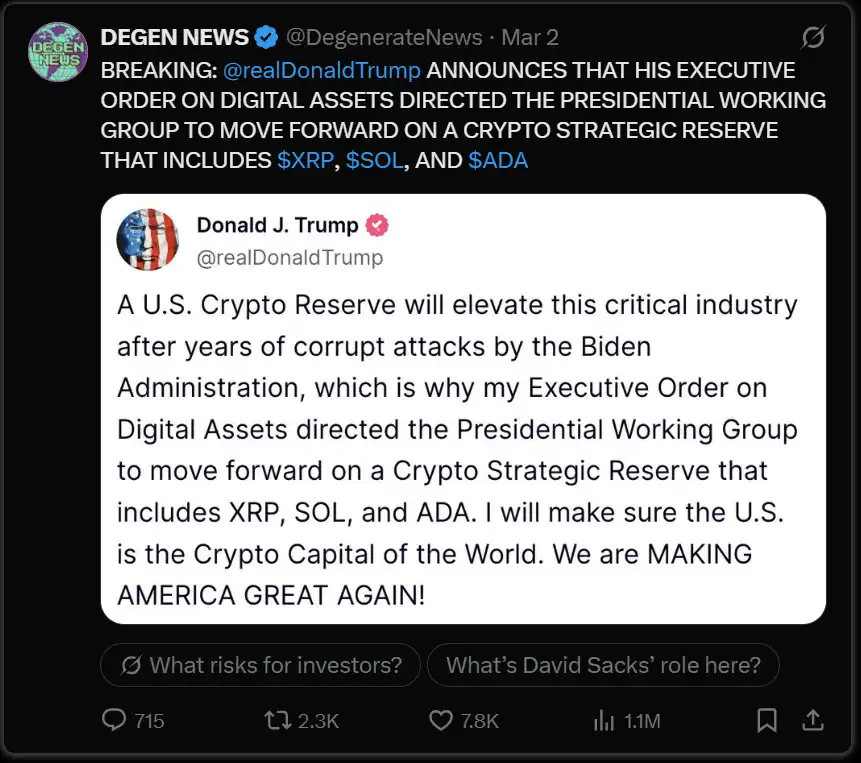Screen dimensions: 861x763
Task: Open the view analytics bar-chart icon
Action: tap(604, 720)
